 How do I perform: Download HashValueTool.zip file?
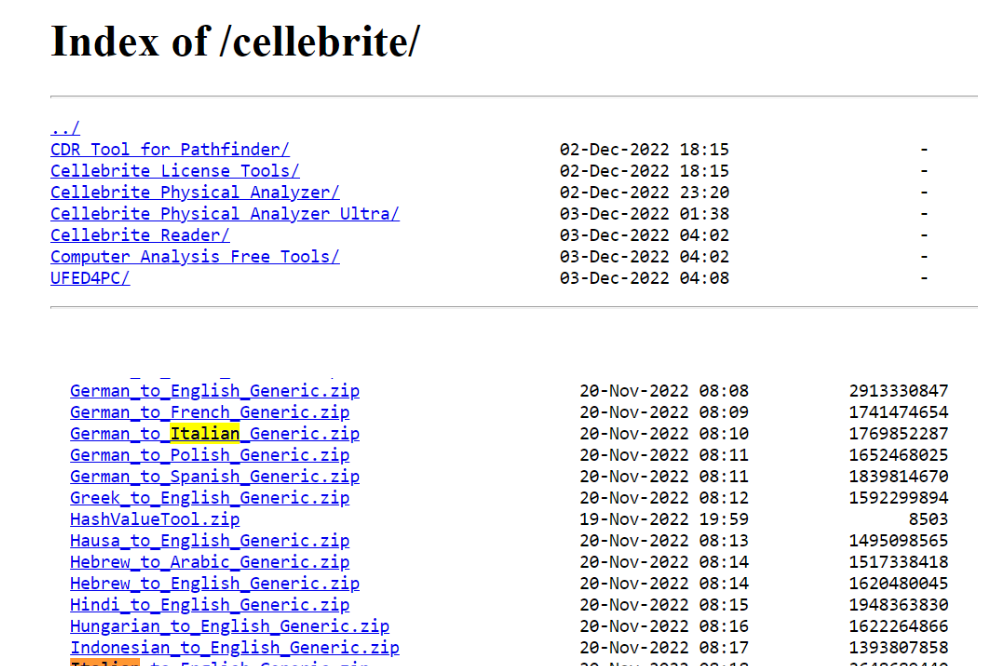click(x=155, y=519)
